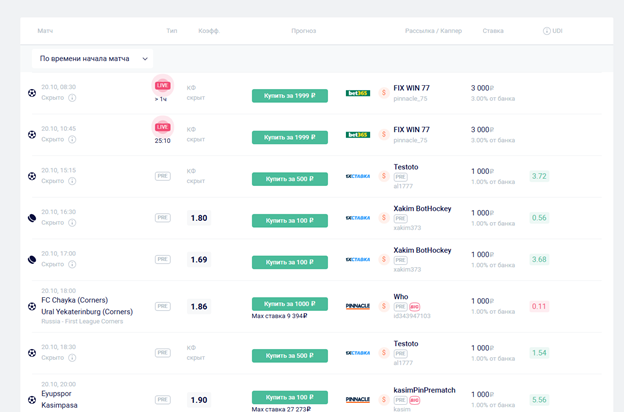
Task: Click the dollar coin icon beside Who
Action: pyautogui.click(x=384, y=306)
